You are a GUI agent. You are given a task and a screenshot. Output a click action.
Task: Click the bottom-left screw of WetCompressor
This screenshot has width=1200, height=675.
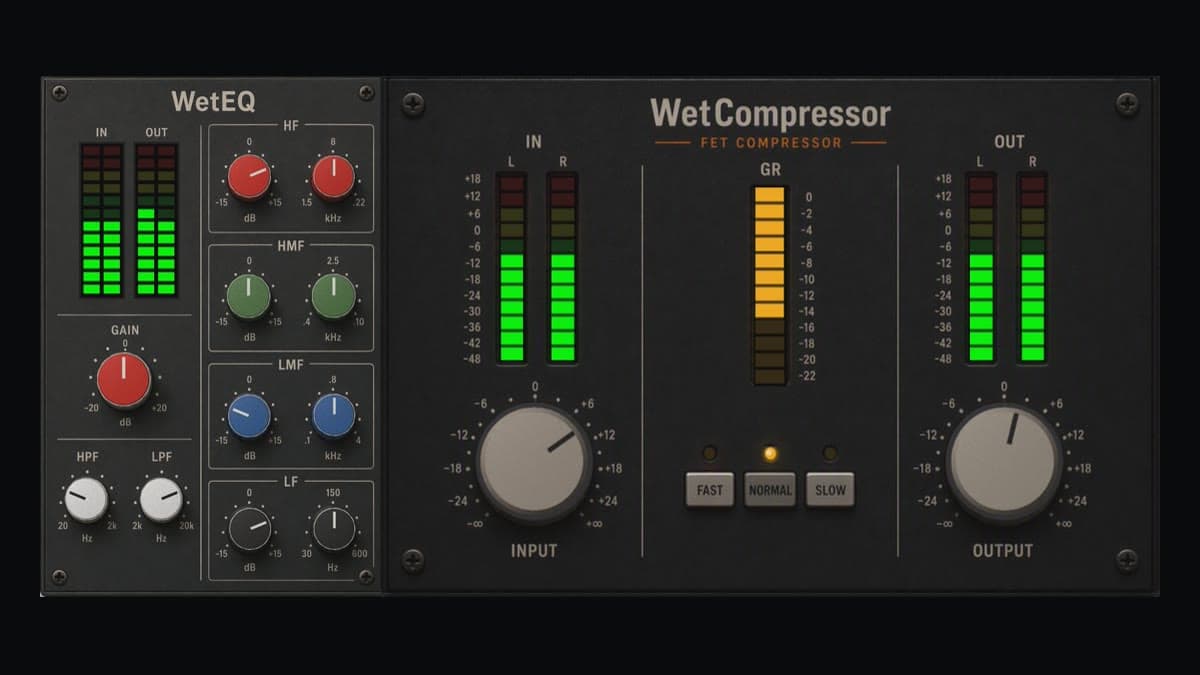412,560
